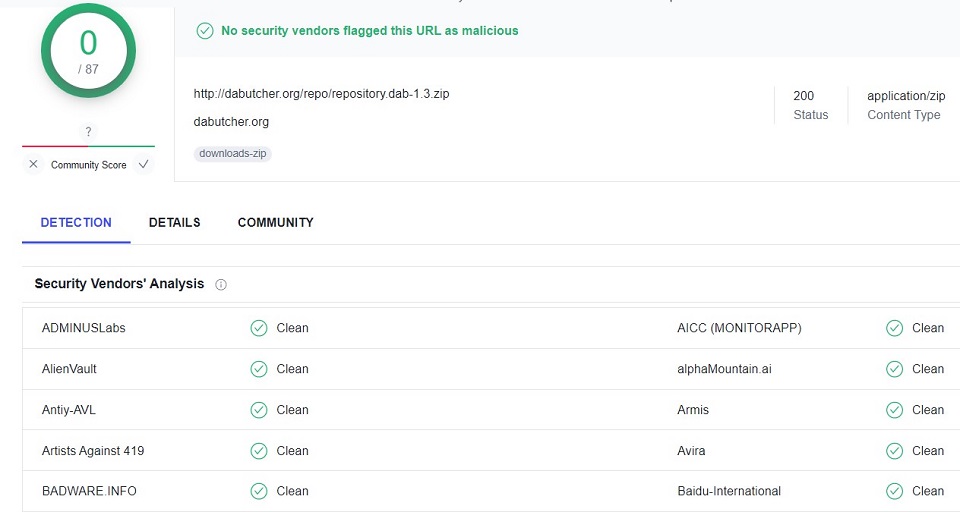The width and height of the screenshot is (960, 512).
Task: Click the Clean check icon for alphaMountain.ai
Action: (x=894, y=369)
